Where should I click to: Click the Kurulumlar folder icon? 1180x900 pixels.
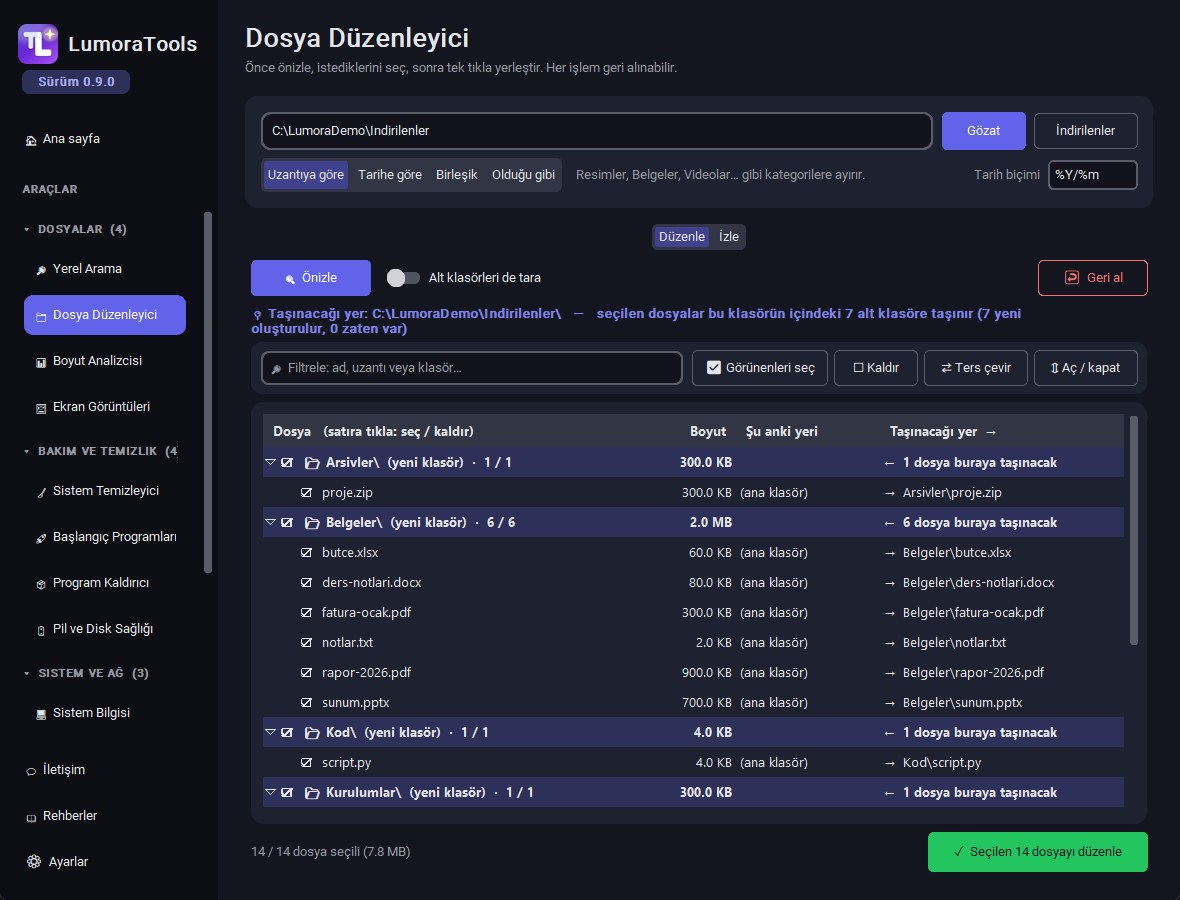point(312,792)
